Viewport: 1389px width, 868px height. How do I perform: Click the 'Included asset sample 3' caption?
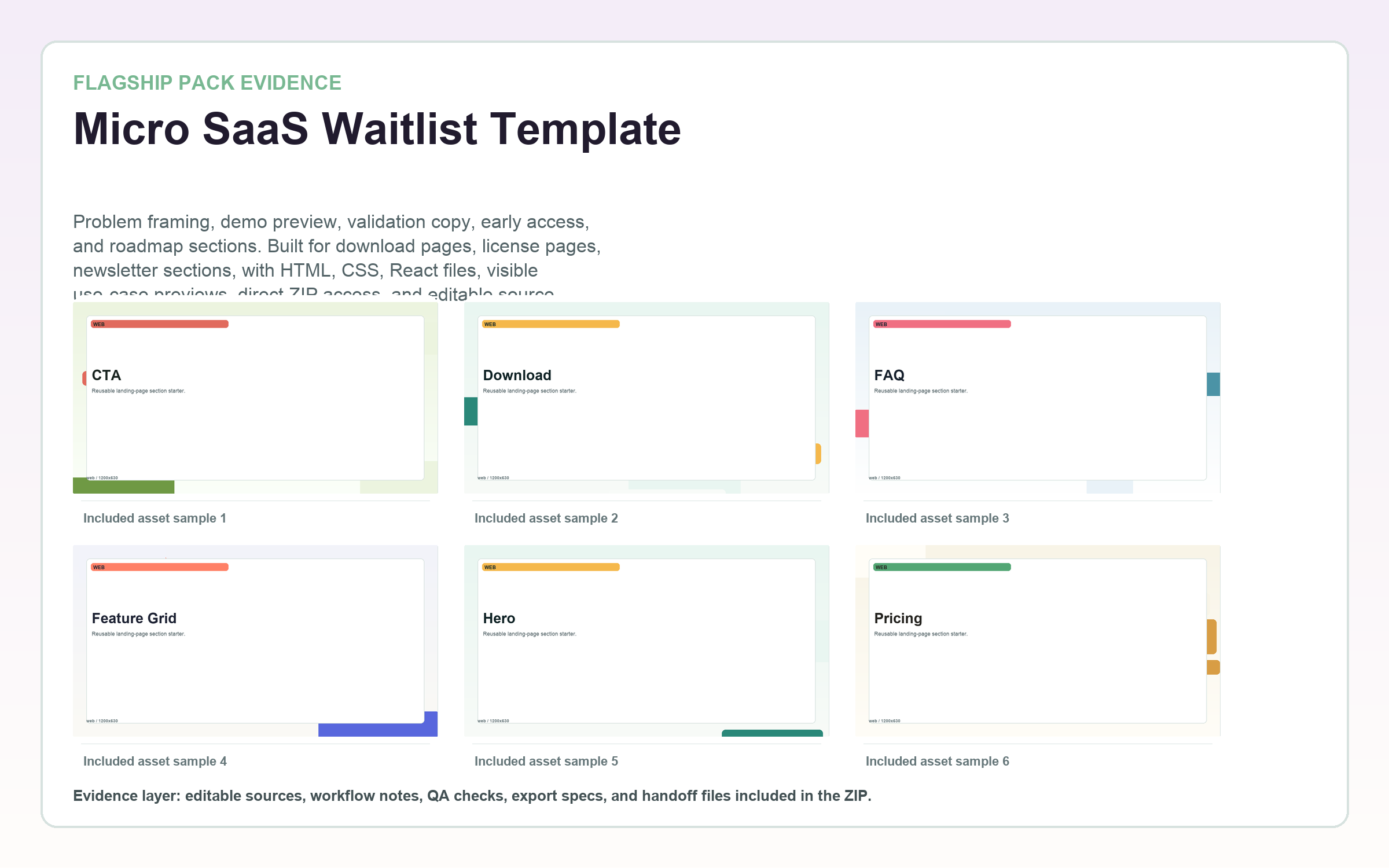pyautogui.click(x=938, y=518)
